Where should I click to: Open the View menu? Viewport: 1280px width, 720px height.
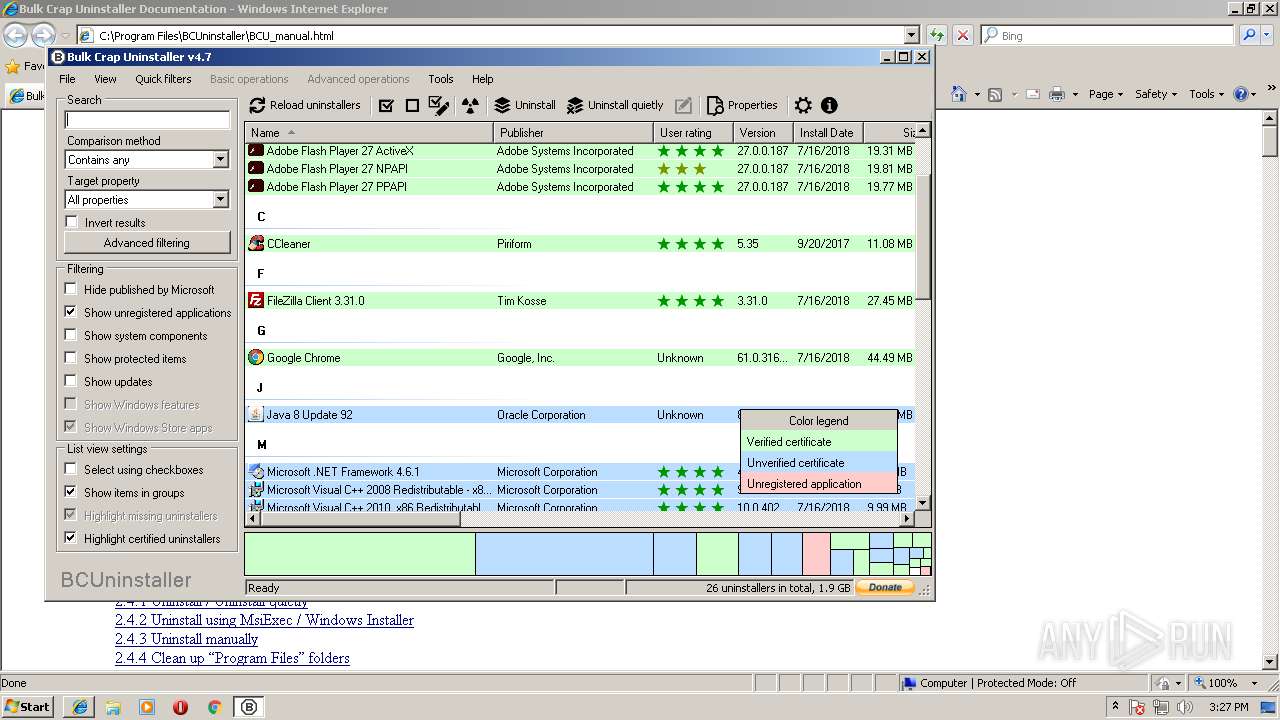click(x=105, y=79)
